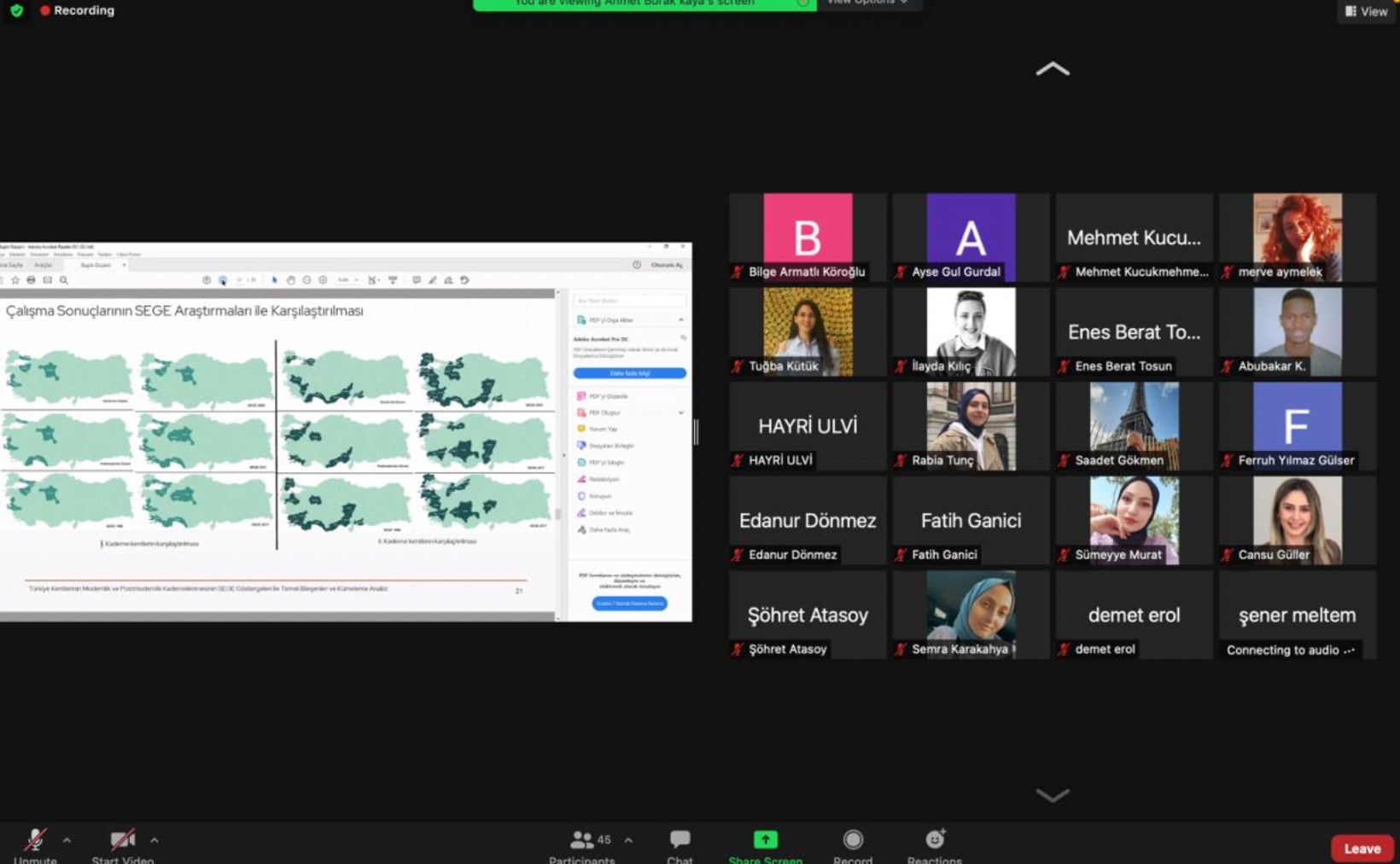Viewport: 1400px width, 864px height.
Task: Open the Participants panel
Action: pos(581,846)
